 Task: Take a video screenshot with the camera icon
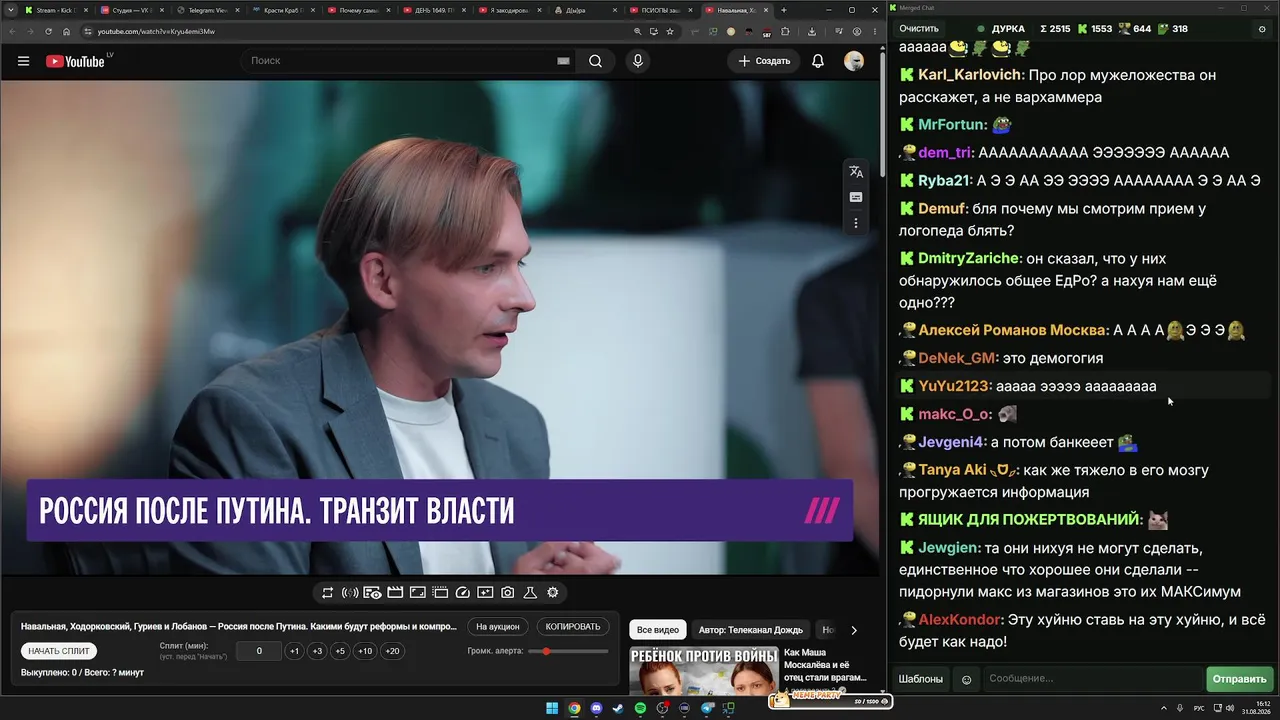(x=508, y=593)
